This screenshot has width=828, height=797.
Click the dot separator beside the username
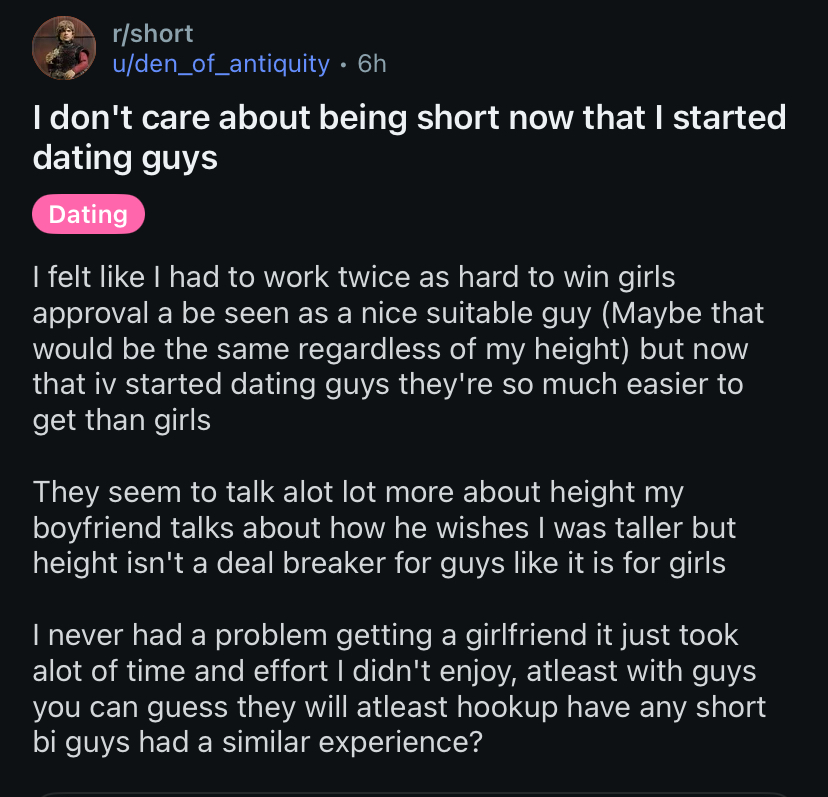344,65
